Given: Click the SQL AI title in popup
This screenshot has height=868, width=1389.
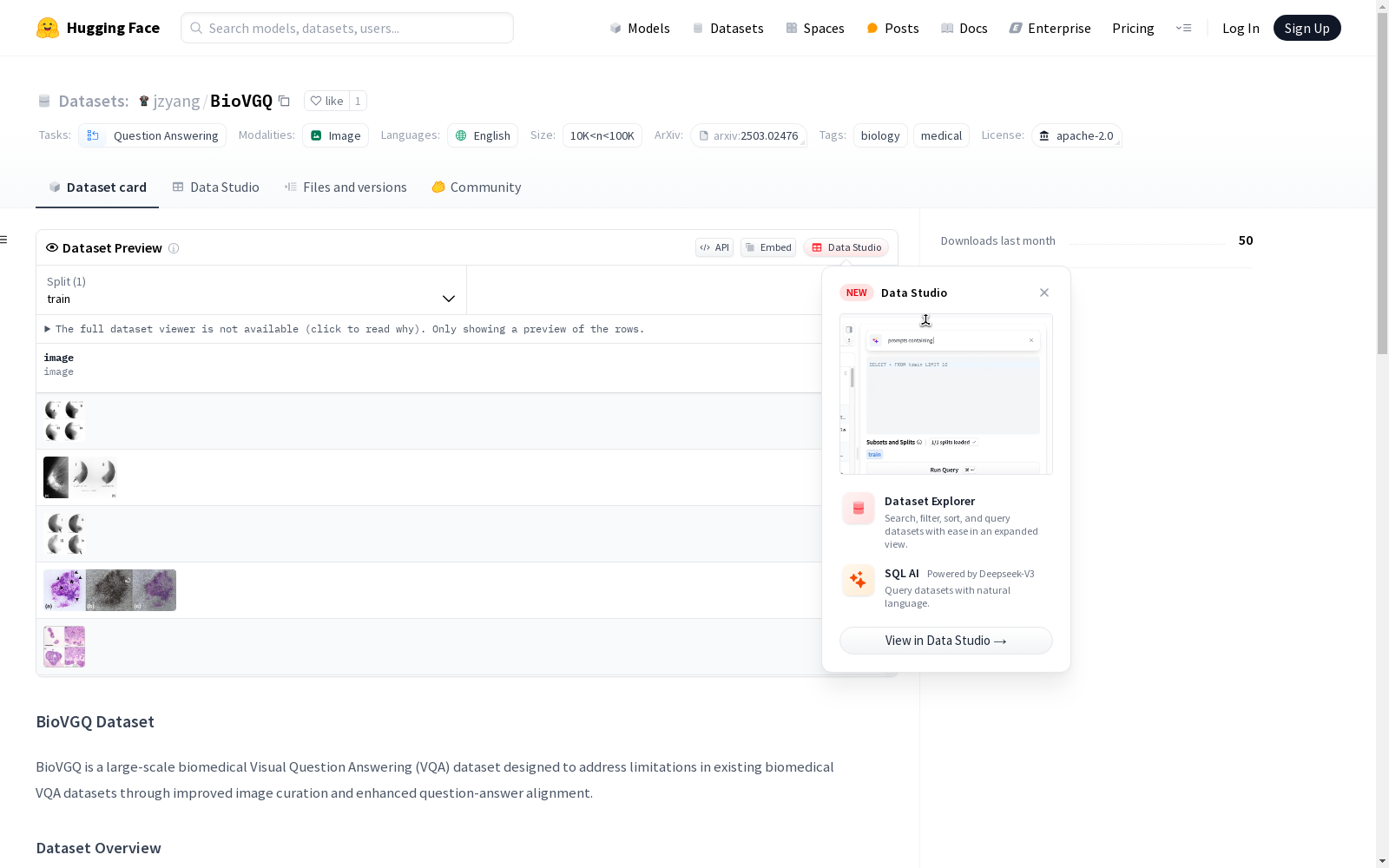Looking at the screenshot, I should tap(902, 573).
